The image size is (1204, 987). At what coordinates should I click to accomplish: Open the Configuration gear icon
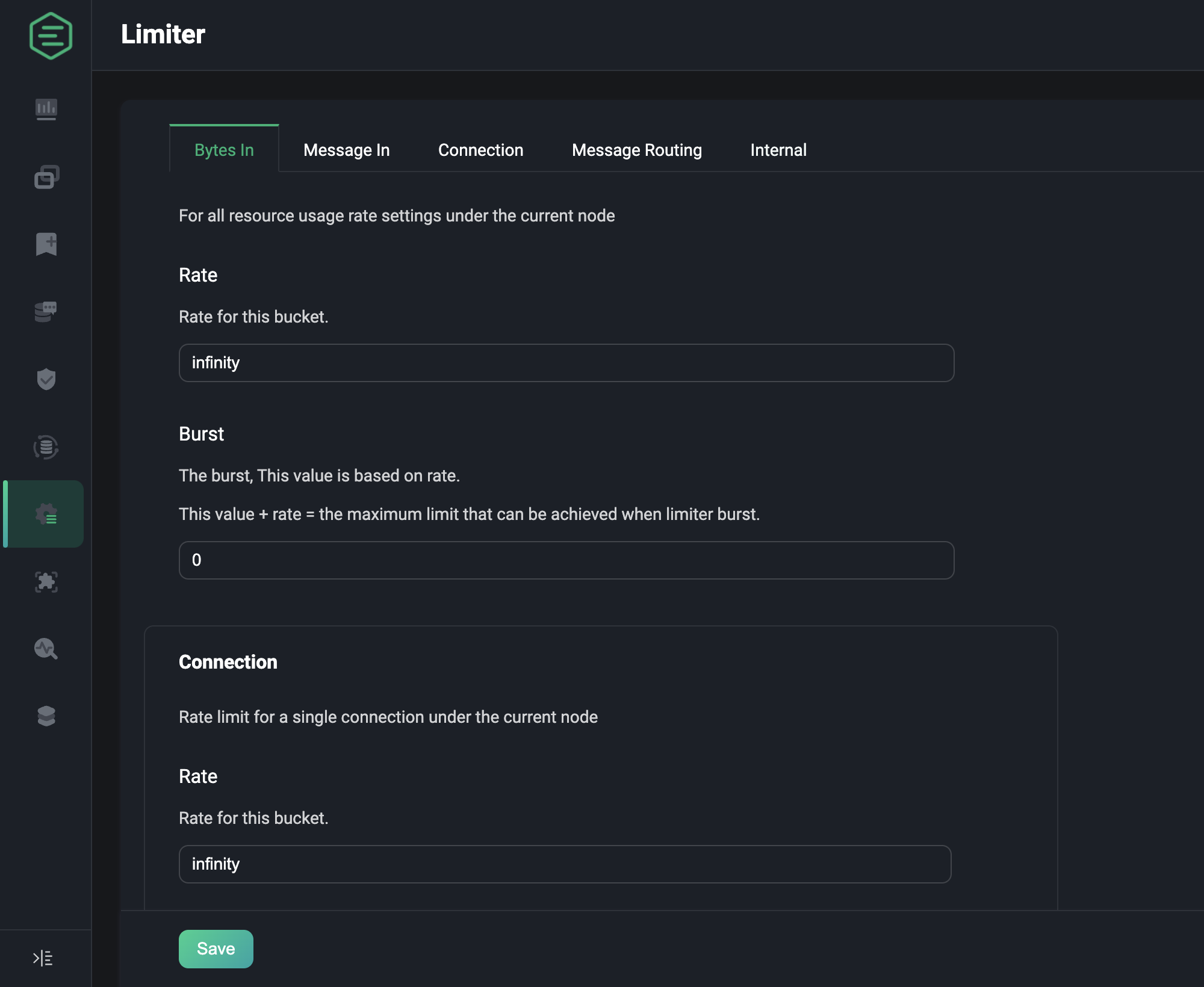tap(46, 514)
